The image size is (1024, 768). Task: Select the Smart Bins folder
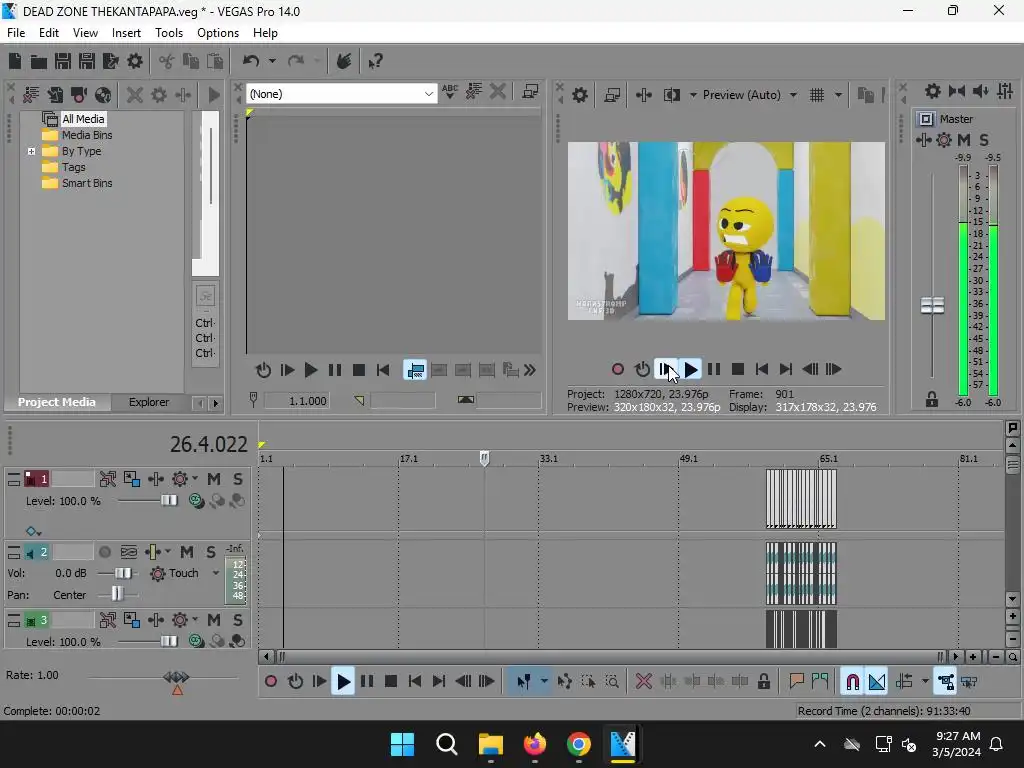click(87, 184)
